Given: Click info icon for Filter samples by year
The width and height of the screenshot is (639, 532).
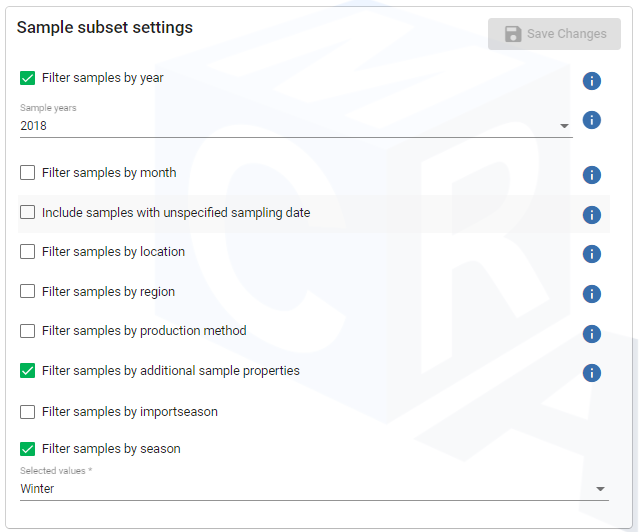Looking at the screenshot, I should pyautogui.click(x=591, y=81).
